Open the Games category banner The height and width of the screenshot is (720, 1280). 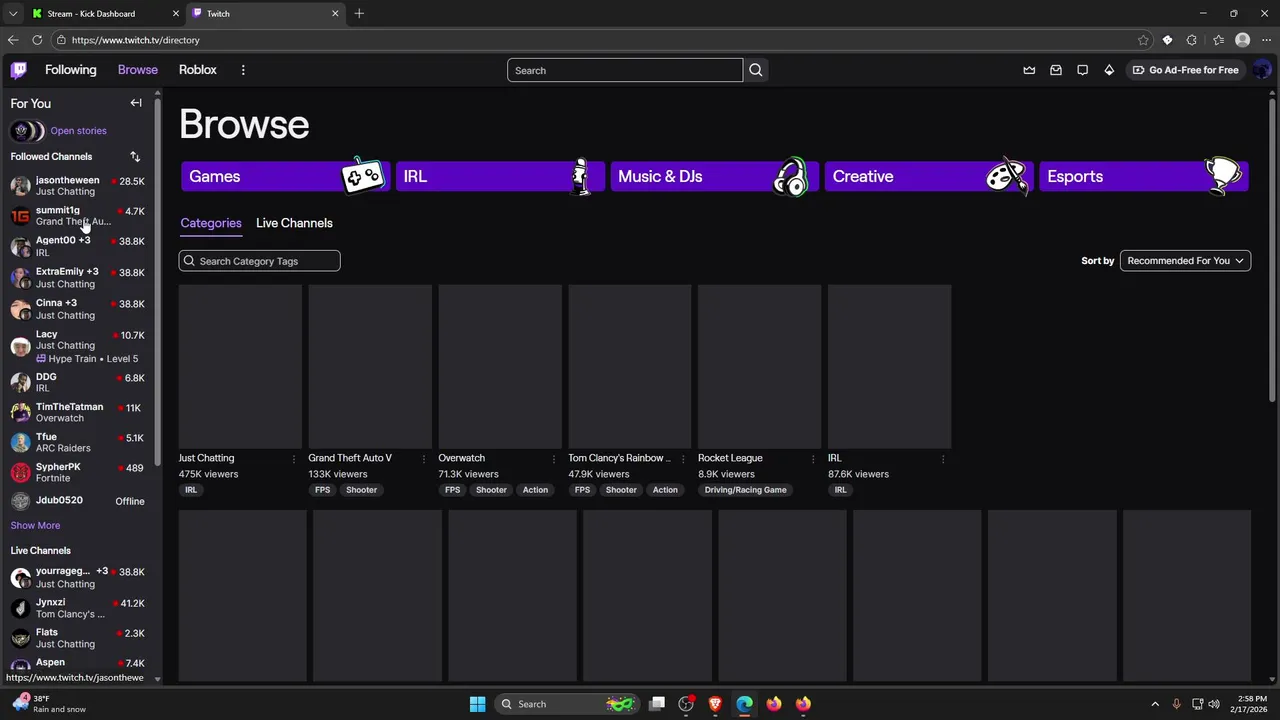click(x=285, y=176)
